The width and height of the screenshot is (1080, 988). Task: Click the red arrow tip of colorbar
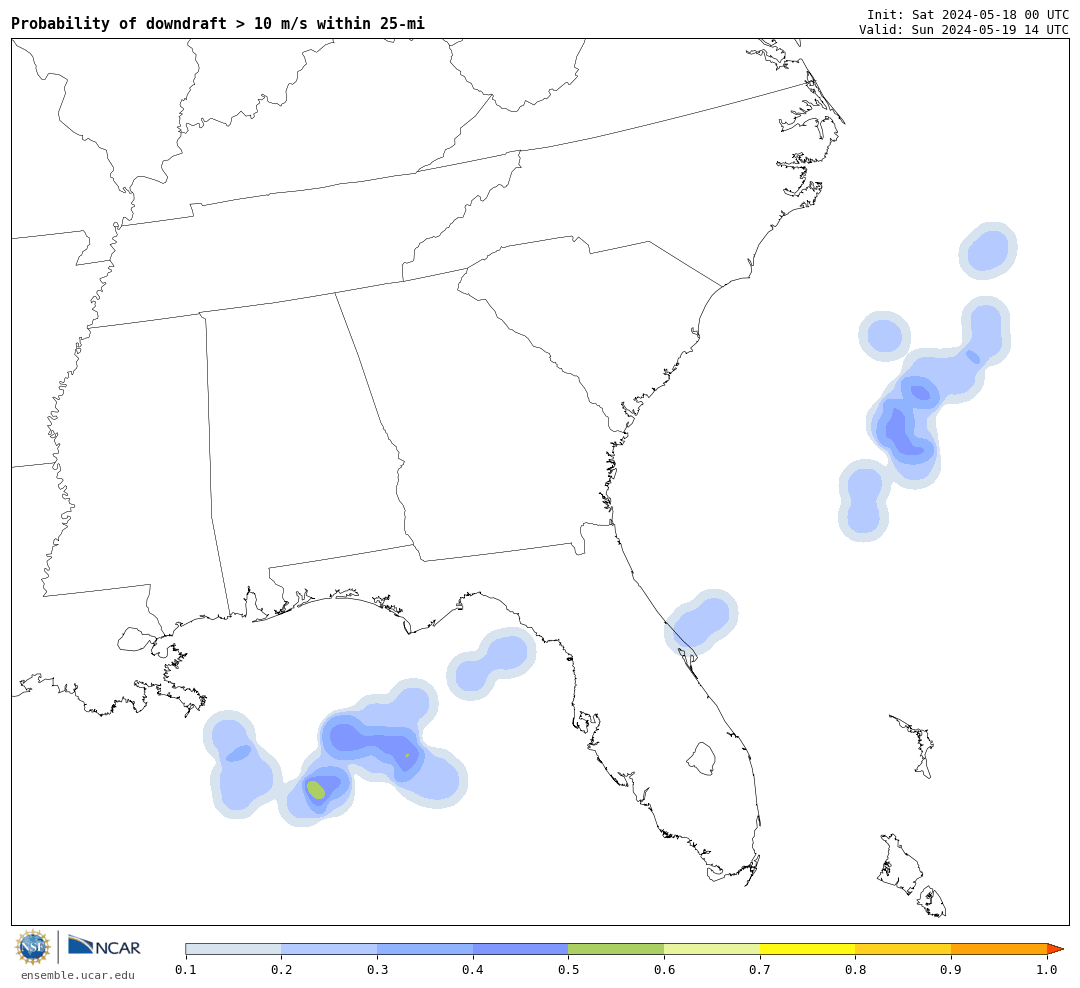[1055, 949]
